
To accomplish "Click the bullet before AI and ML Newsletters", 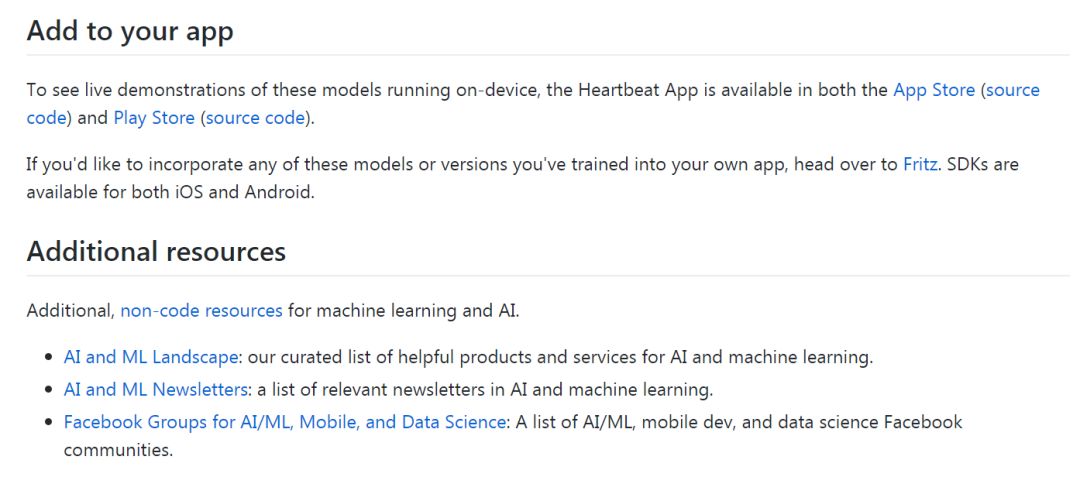I will [x=48, y=390].
